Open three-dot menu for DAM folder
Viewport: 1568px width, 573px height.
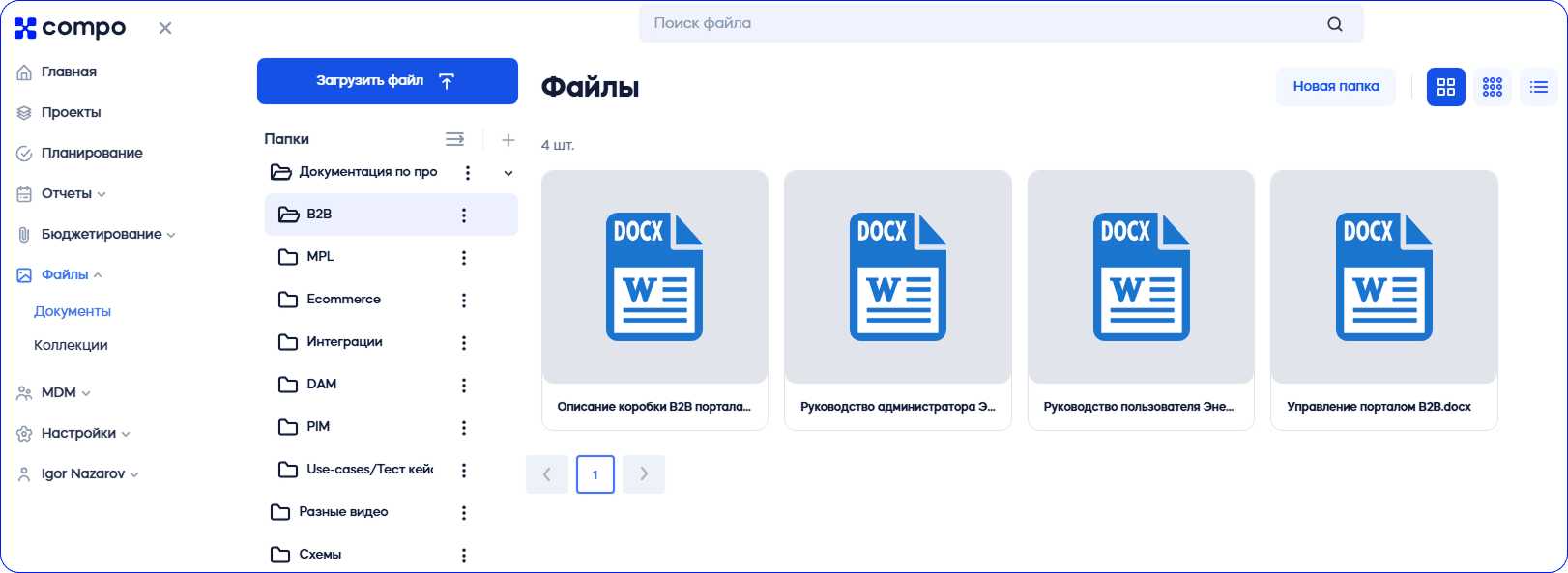coord(464,386)
